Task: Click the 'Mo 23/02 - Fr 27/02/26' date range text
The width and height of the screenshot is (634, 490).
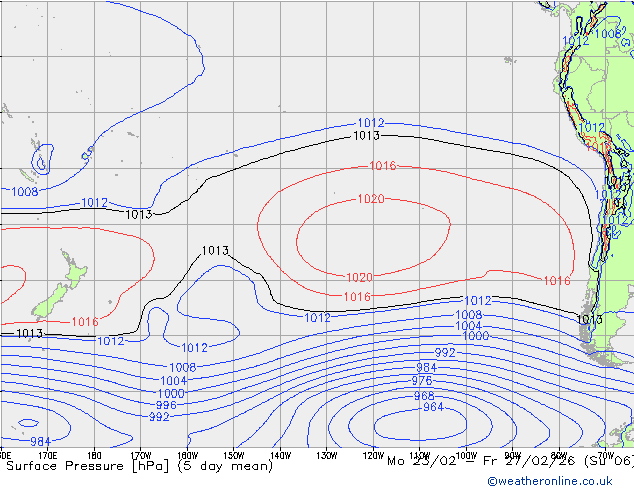Action: [x=484, y=461]
